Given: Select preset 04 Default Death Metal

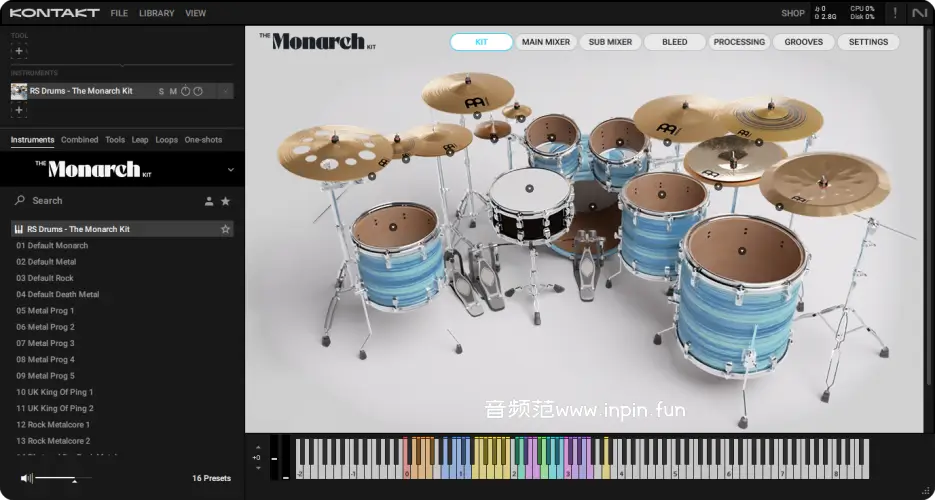Looking at the screenshot, I should (58, 294).
